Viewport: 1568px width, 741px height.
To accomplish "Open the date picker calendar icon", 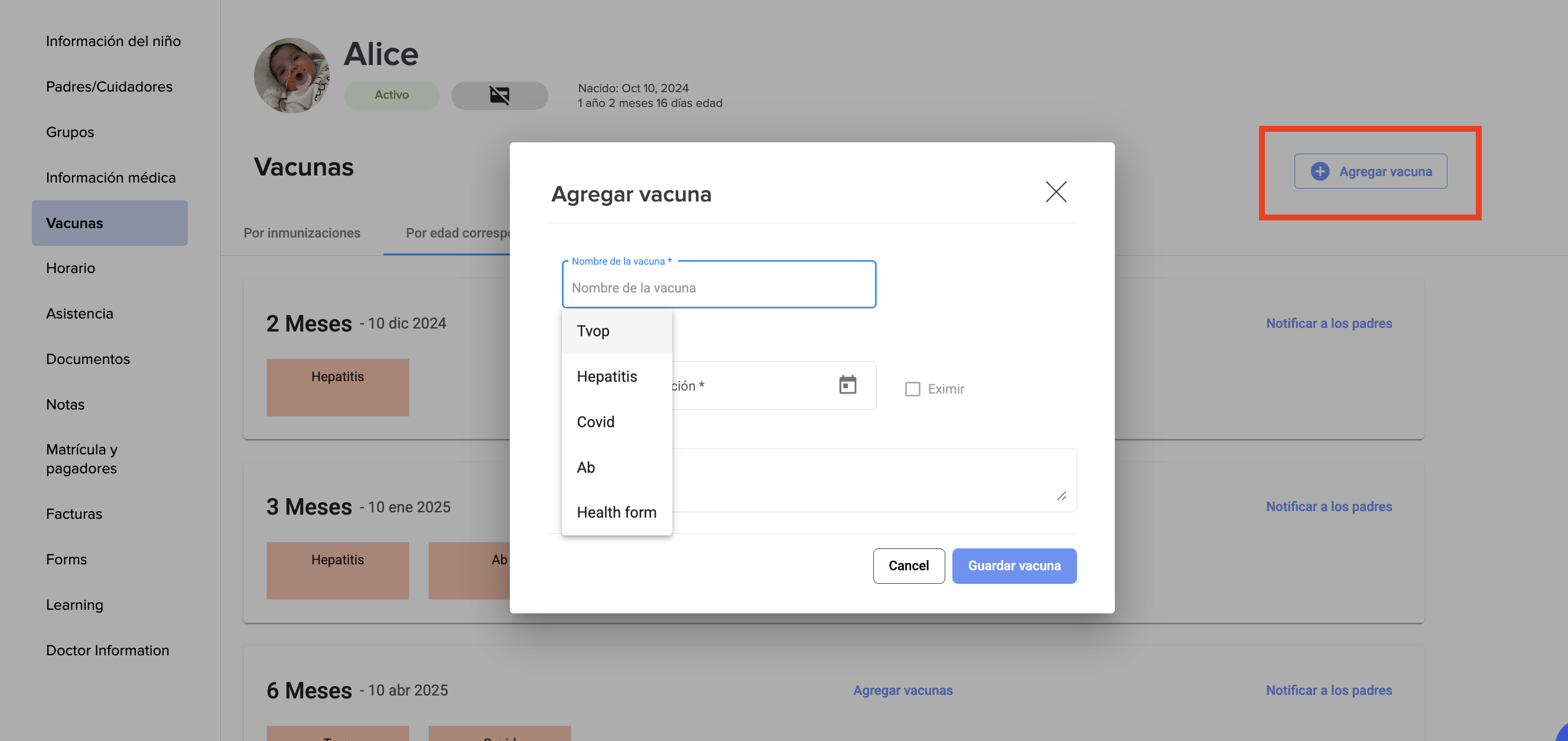I will point(847,385).
